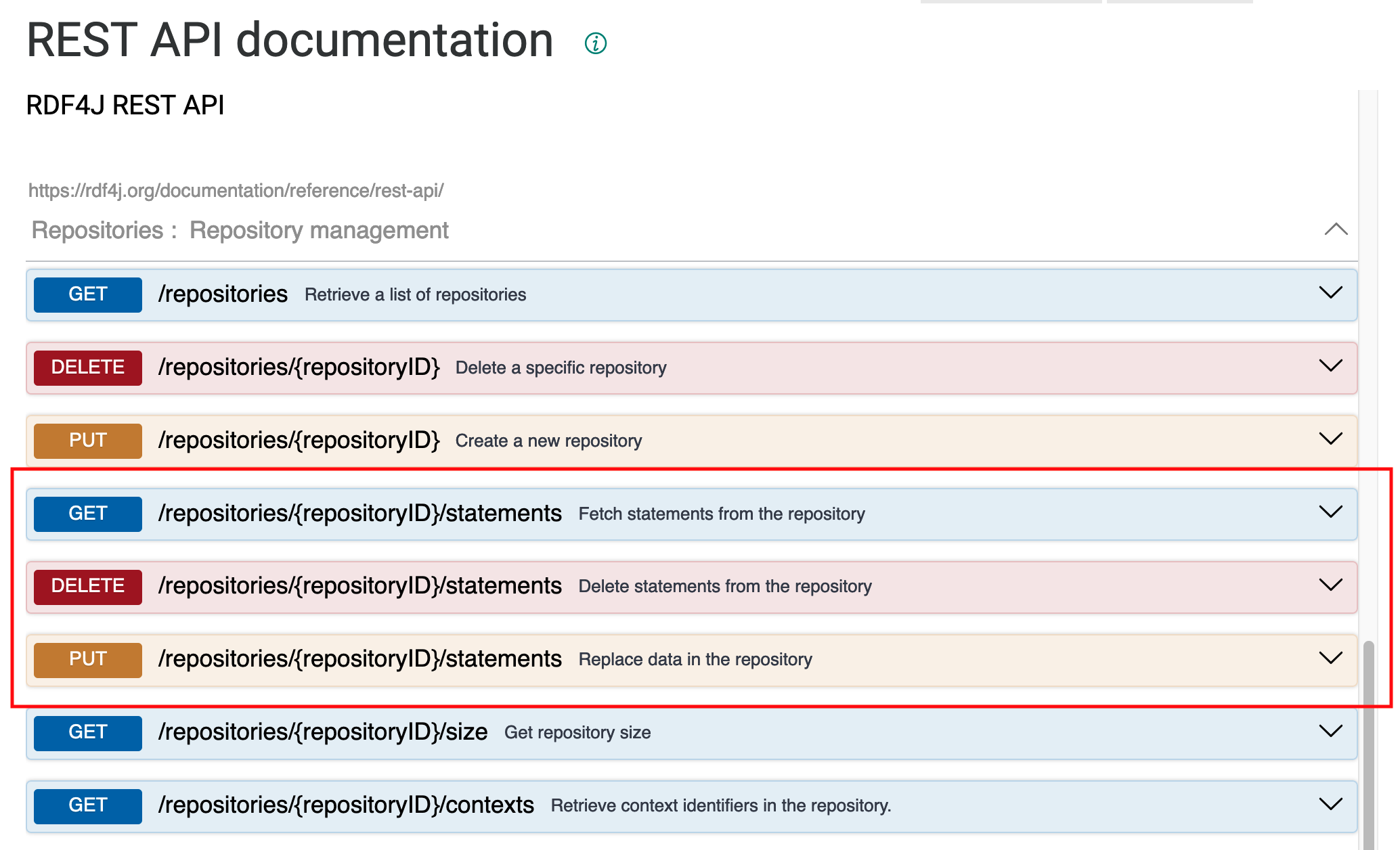The height and width of the screenshot is (850, 1400).
Task: Click the GET badge for /repositories
Action: [x=88, y=294]
